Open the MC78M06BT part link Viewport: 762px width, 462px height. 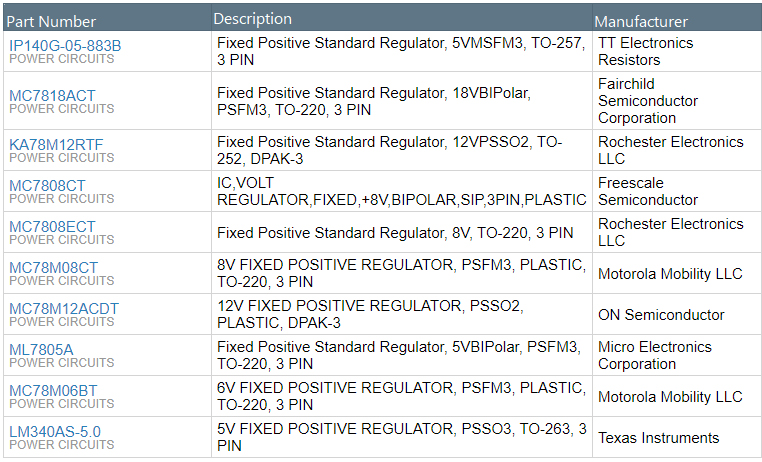[x=53, y=390]
